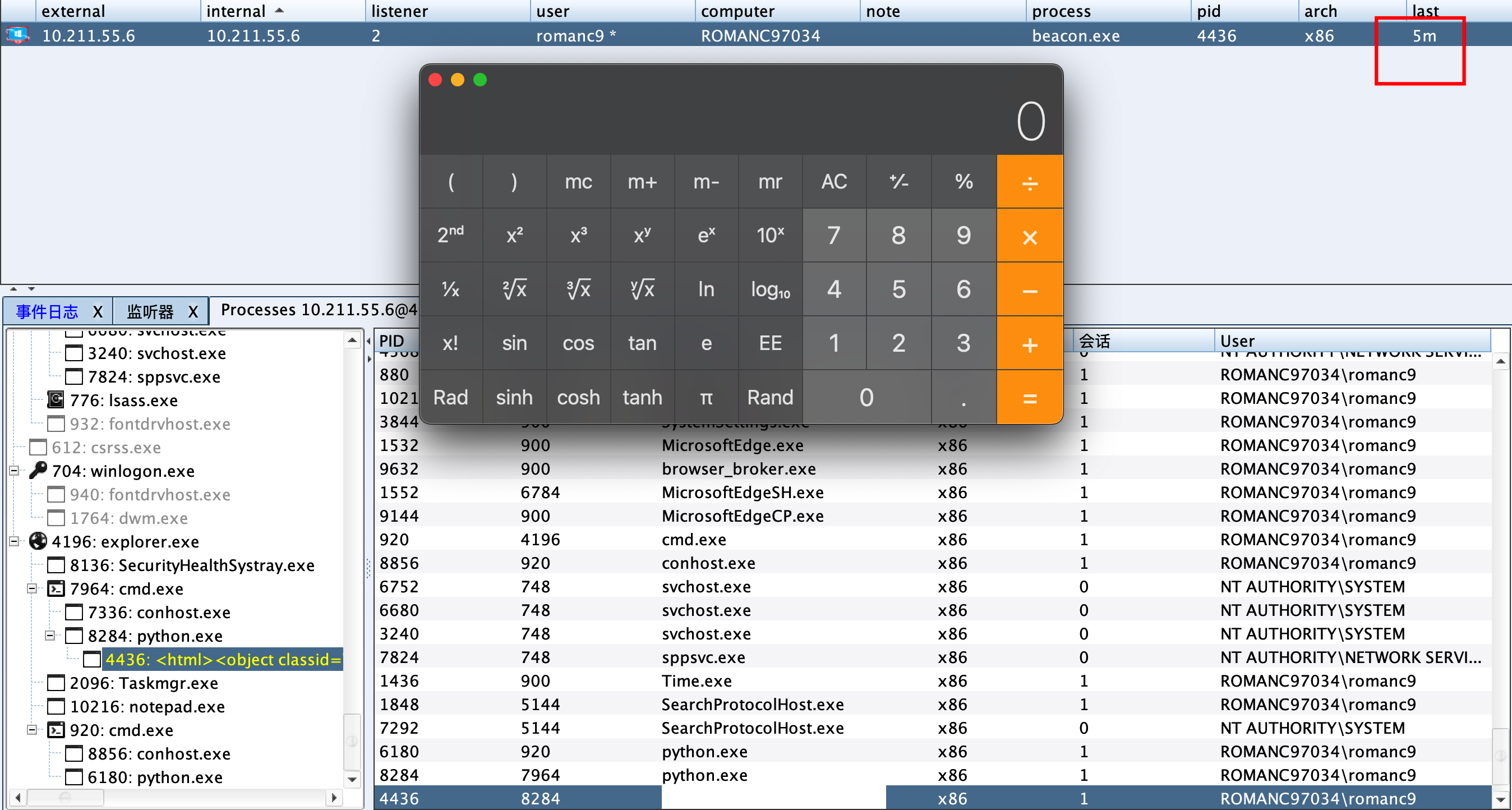Collapse the 7964 cmd.exe tree node
Screen dimensions: 1512x810
(x=32, y=588)
